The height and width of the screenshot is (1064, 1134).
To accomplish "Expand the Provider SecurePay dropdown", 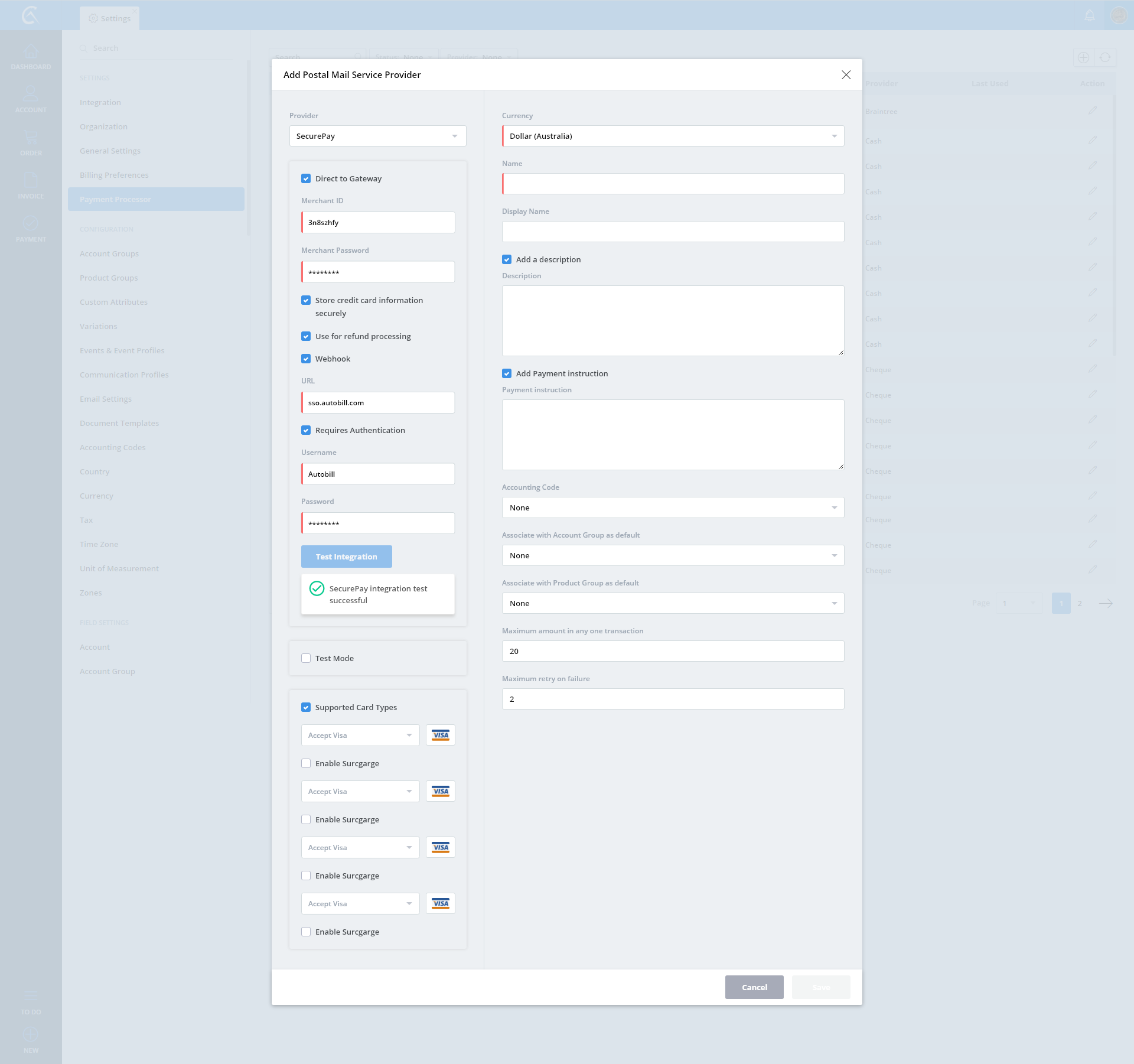I will coord(377,136).
